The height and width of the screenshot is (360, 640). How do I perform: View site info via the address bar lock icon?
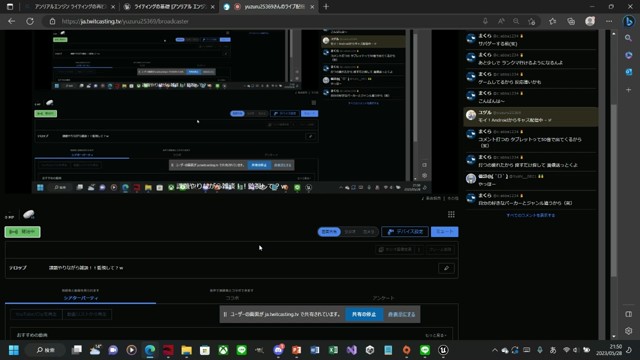tap(52, 21)
